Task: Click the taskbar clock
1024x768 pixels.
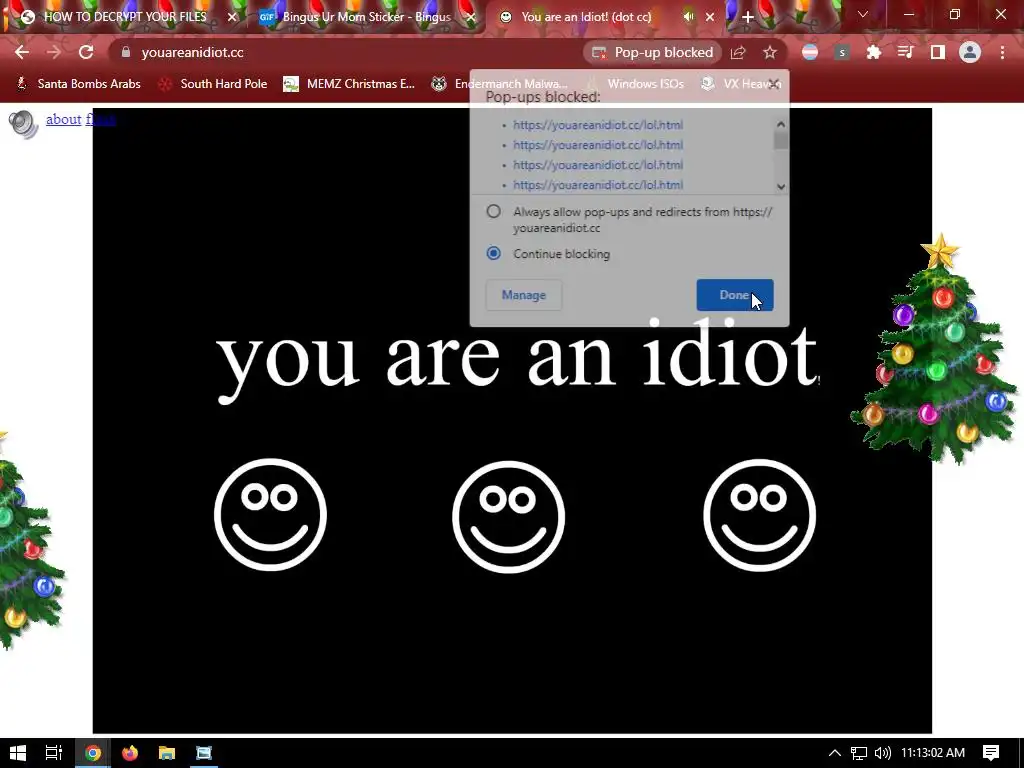Action: click(933, 753)
